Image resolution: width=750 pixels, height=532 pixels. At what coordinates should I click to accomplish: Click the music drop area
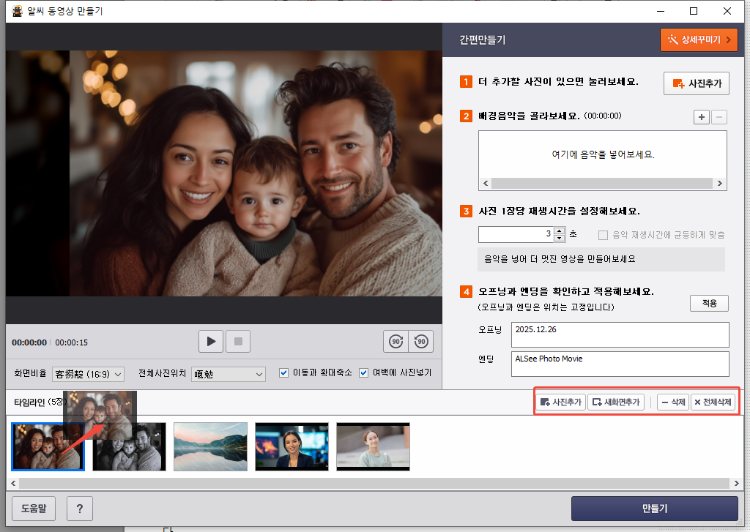pyautogui.click(x=602, y=155)
